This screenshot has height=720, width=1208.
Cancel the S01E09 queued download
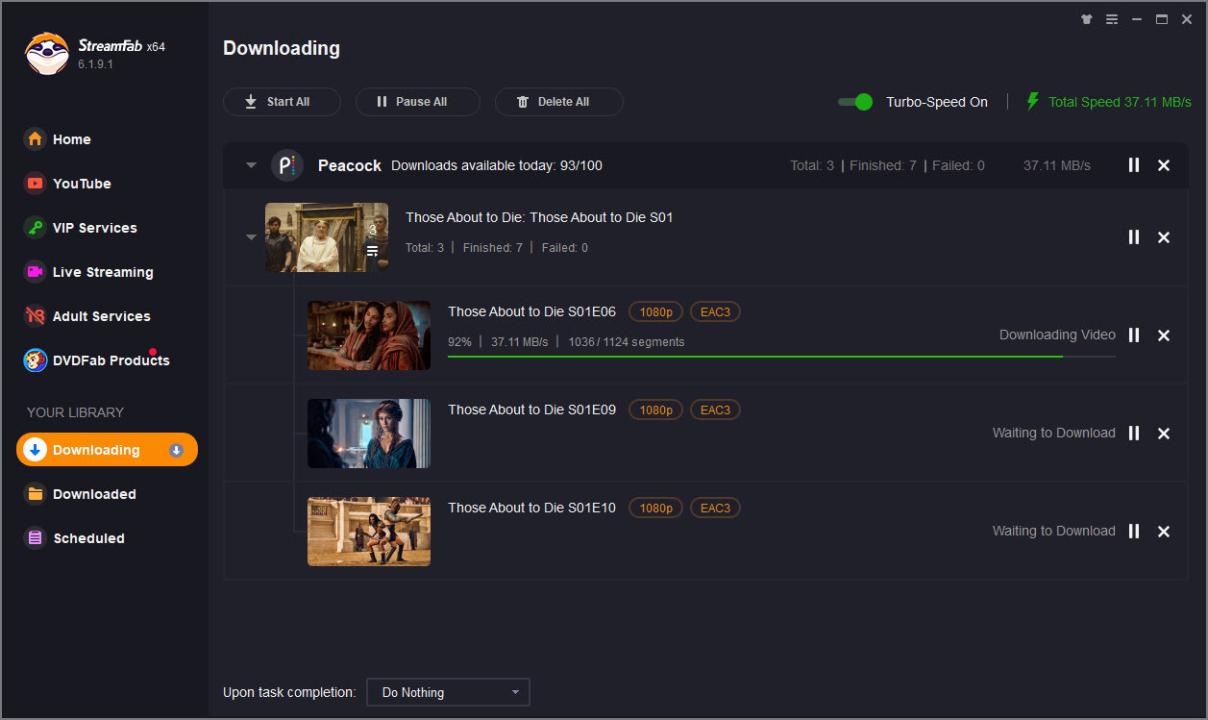(x=1164, y=433)
